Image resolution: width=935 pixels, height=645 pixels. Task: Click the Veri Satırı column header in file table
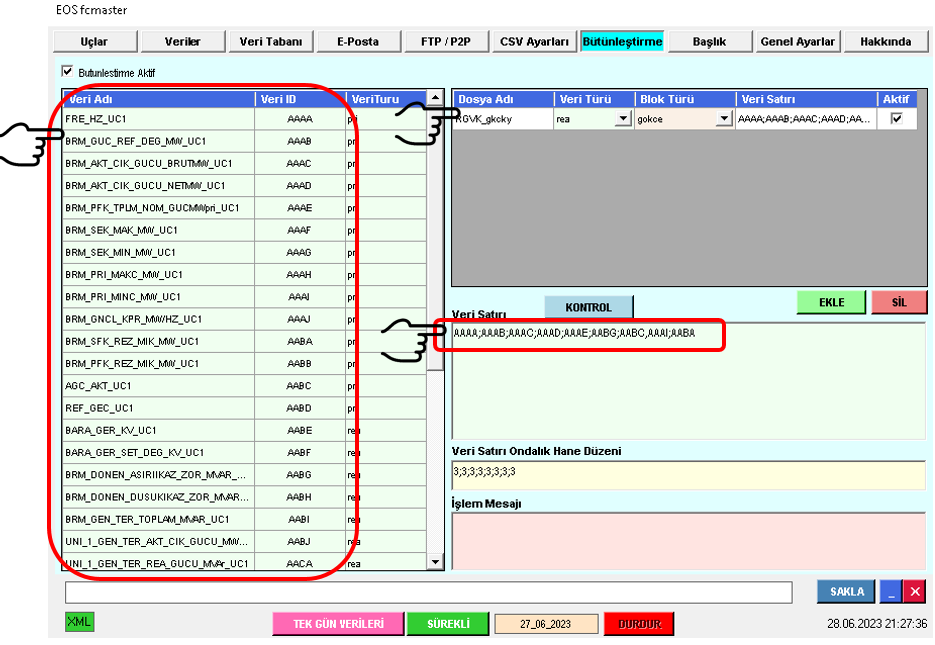[806, 99]
